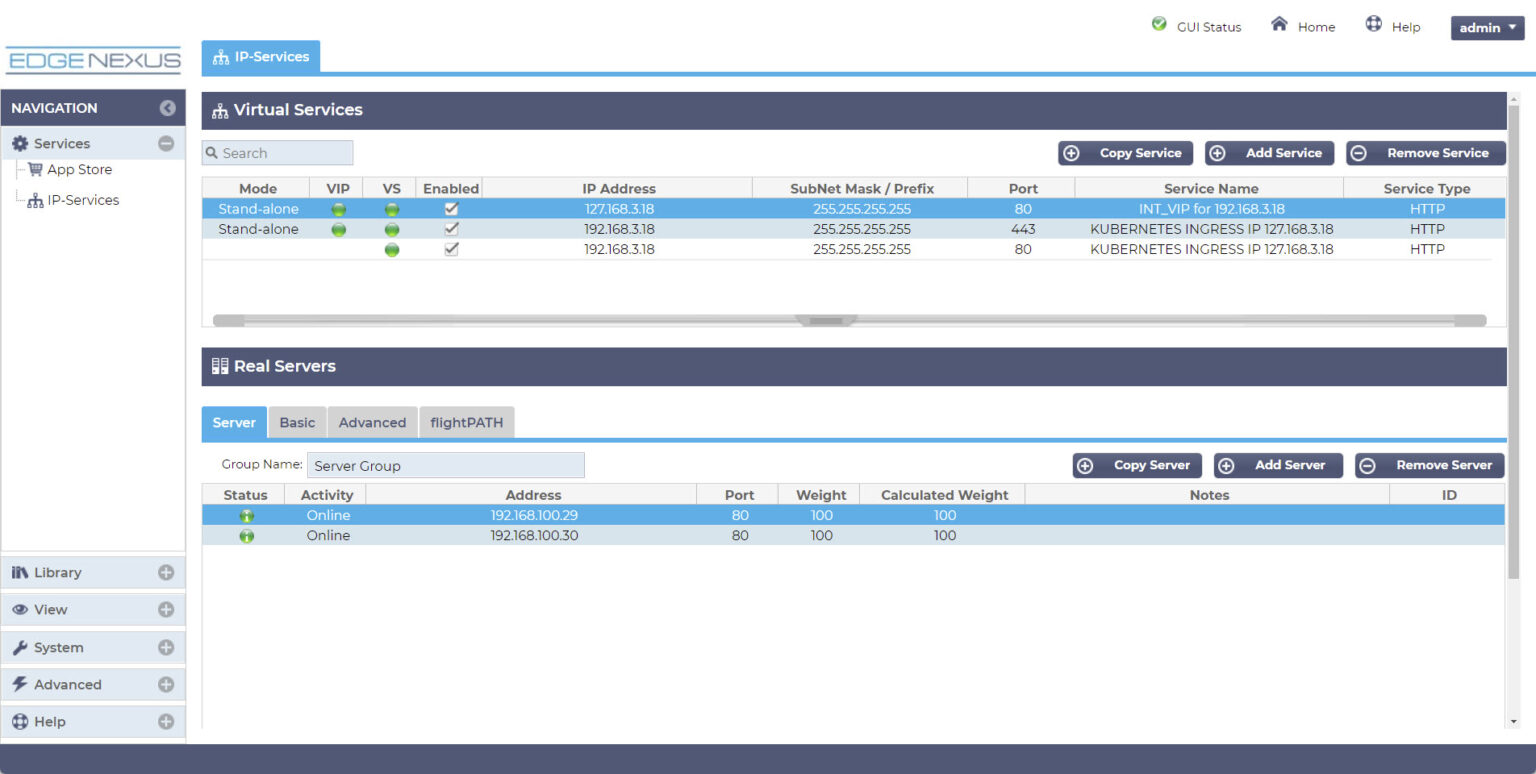Screen dimensions: 1536x774
Task: Uncheck Enabled for the port 443 service
Action: [x=451, y=228]
